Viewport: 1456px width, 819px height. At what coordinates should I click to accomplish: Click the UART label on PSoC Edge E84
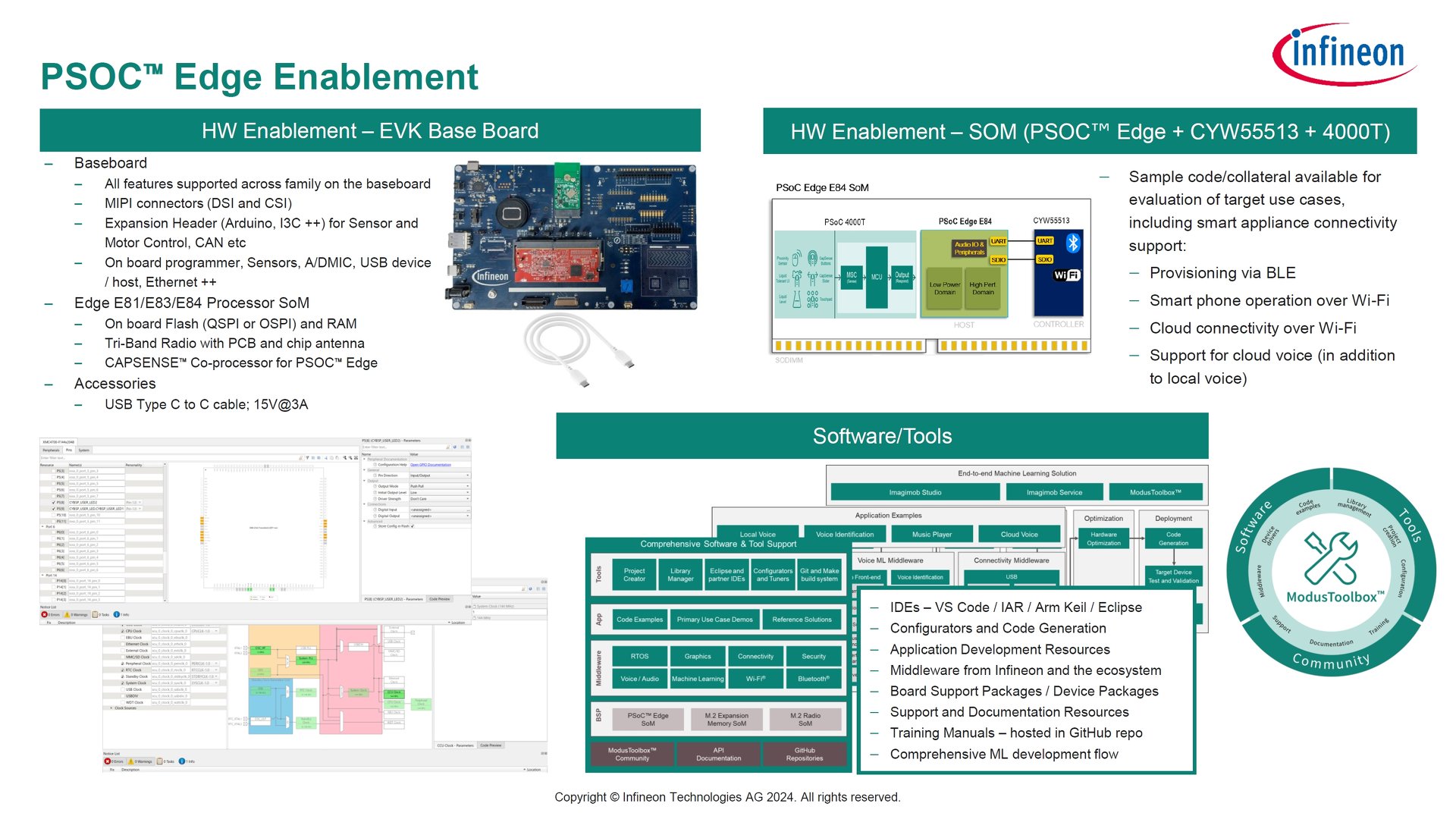coord(998,241)
